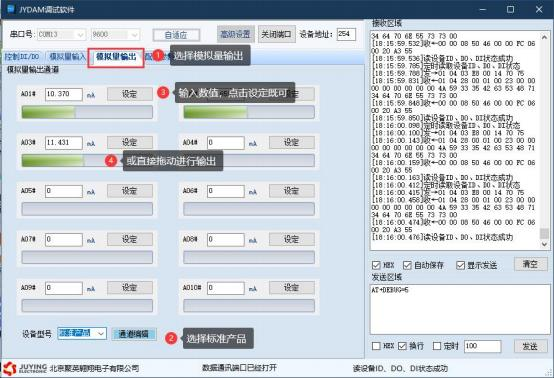This screenshot has height=378, width=554.
Task: Click the receive log scrollbar thumb
Action: point(544,233)
